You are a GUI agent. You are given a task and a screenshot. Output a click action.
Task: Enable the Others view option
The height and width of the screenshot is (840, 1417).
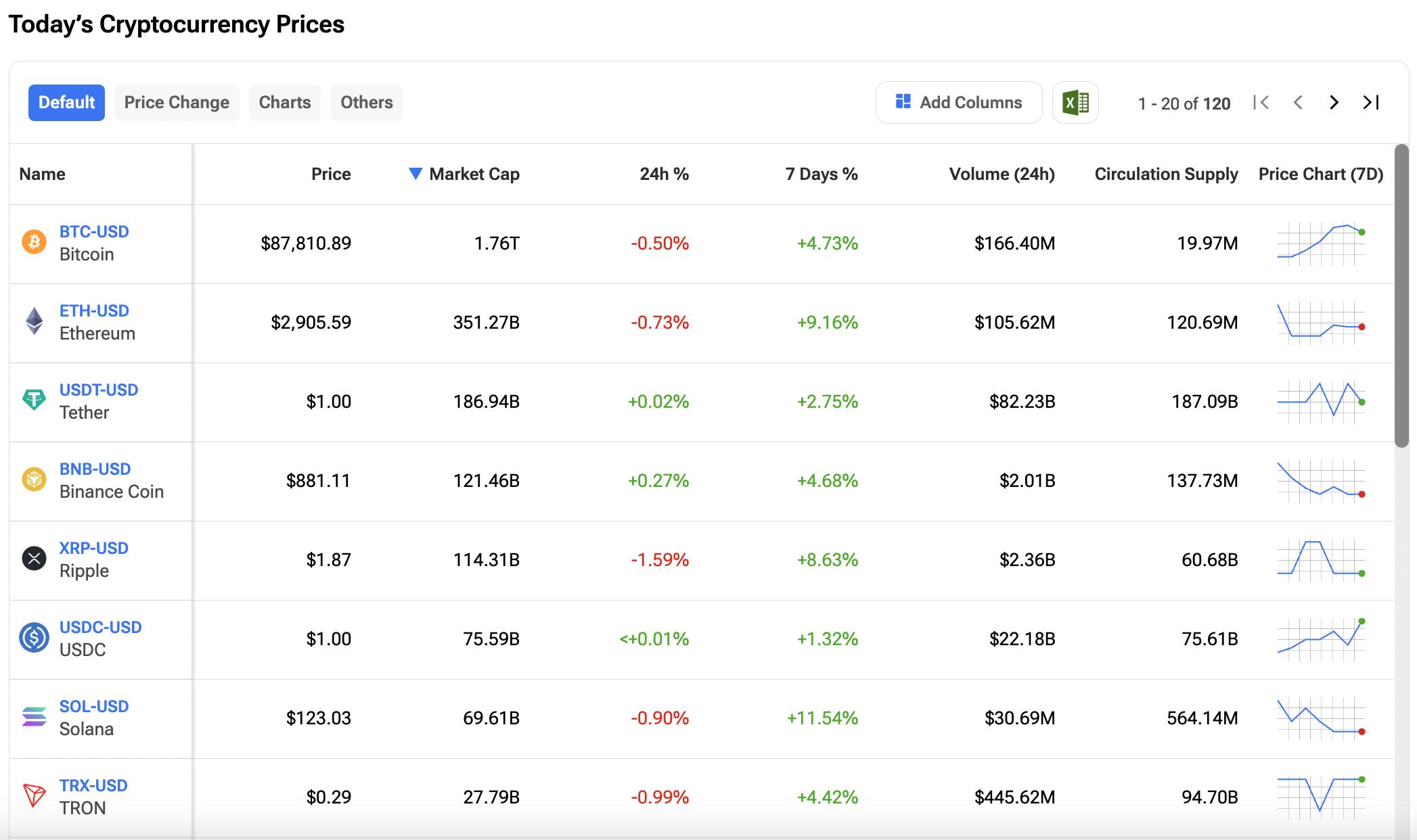coord(366,102)
